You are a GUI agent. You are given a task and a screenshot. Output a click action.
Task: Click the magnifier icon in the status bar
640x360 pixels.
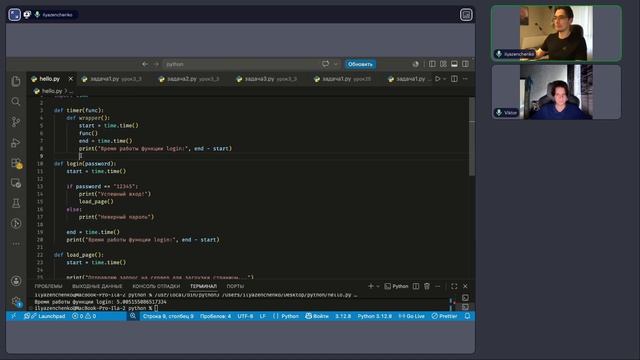pyautogui.click(x=133, y=316)
